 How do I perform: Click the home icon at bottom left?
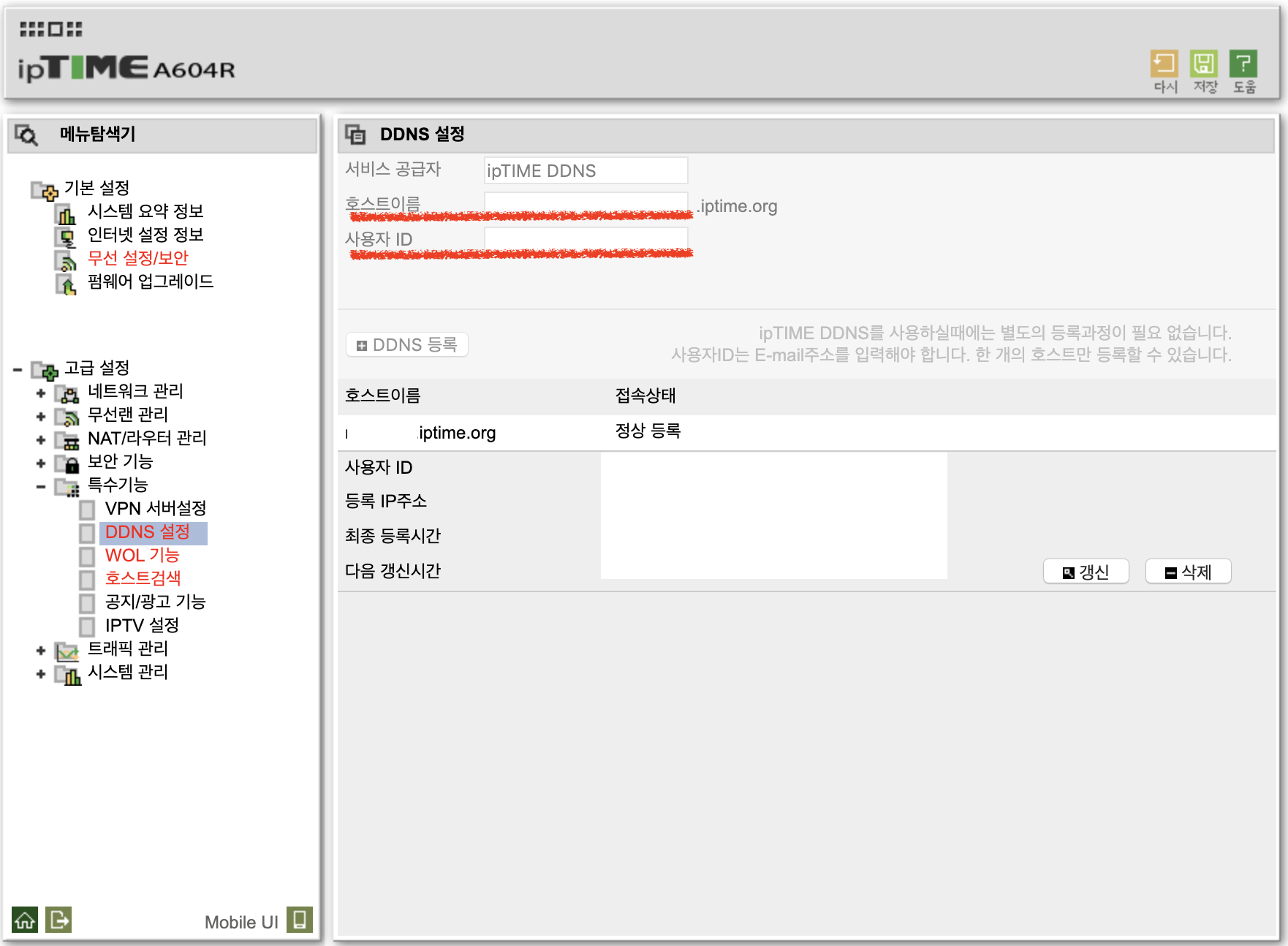[x=25, y=920]
